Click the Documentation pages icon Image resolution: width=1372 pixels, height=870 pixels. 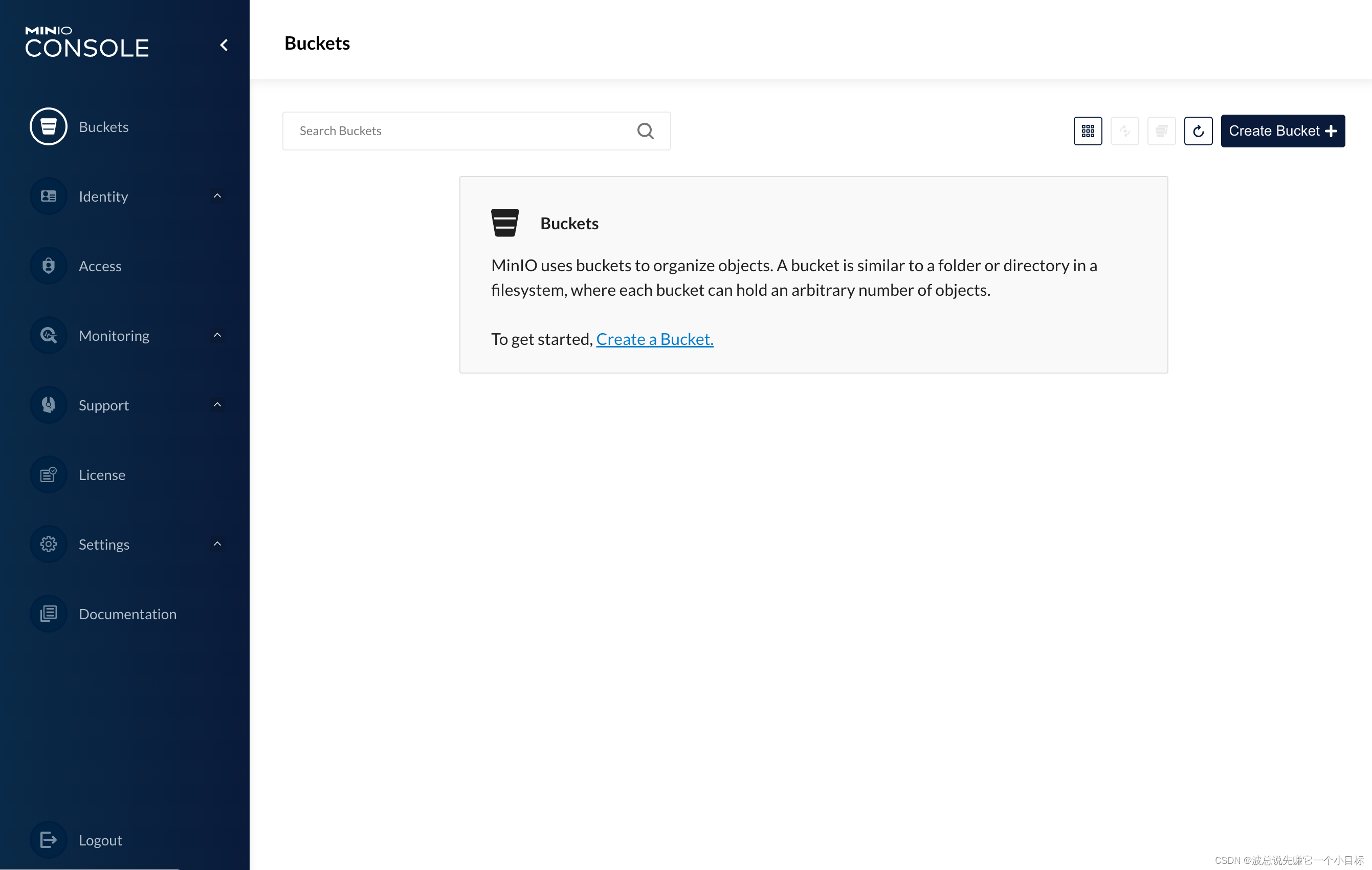tap(49, 614)
